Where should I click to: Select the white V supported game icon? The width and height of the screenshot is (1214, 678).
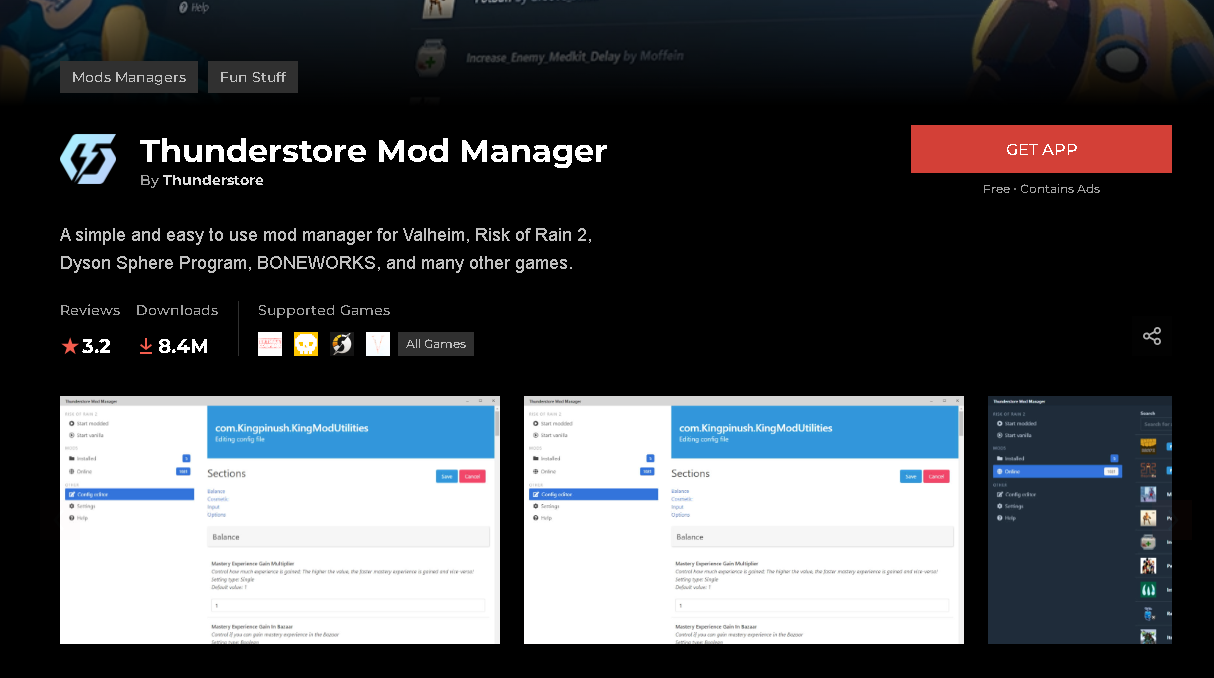click(x=378, y=344)
